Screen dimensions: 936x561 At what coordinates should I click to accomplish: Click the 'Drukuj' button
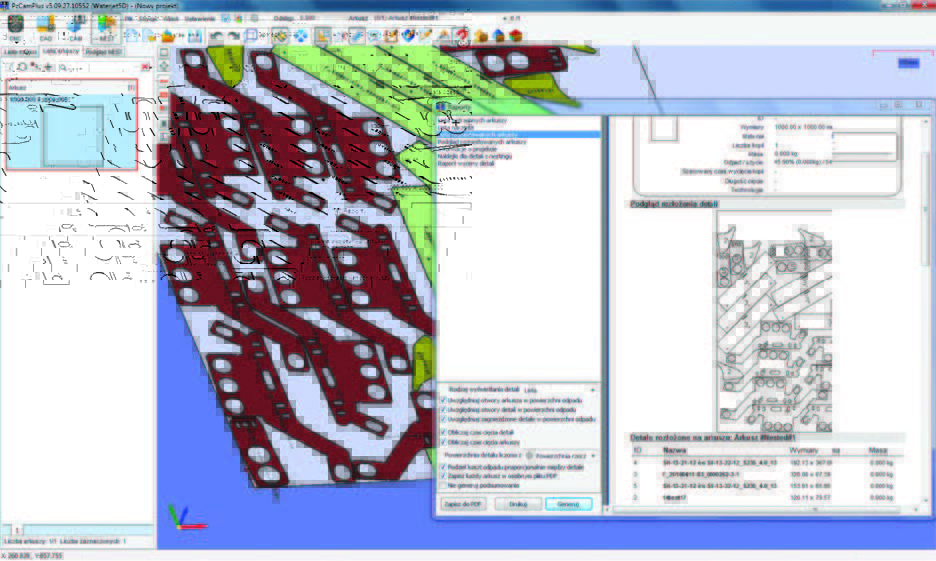[x=518, y=504]
